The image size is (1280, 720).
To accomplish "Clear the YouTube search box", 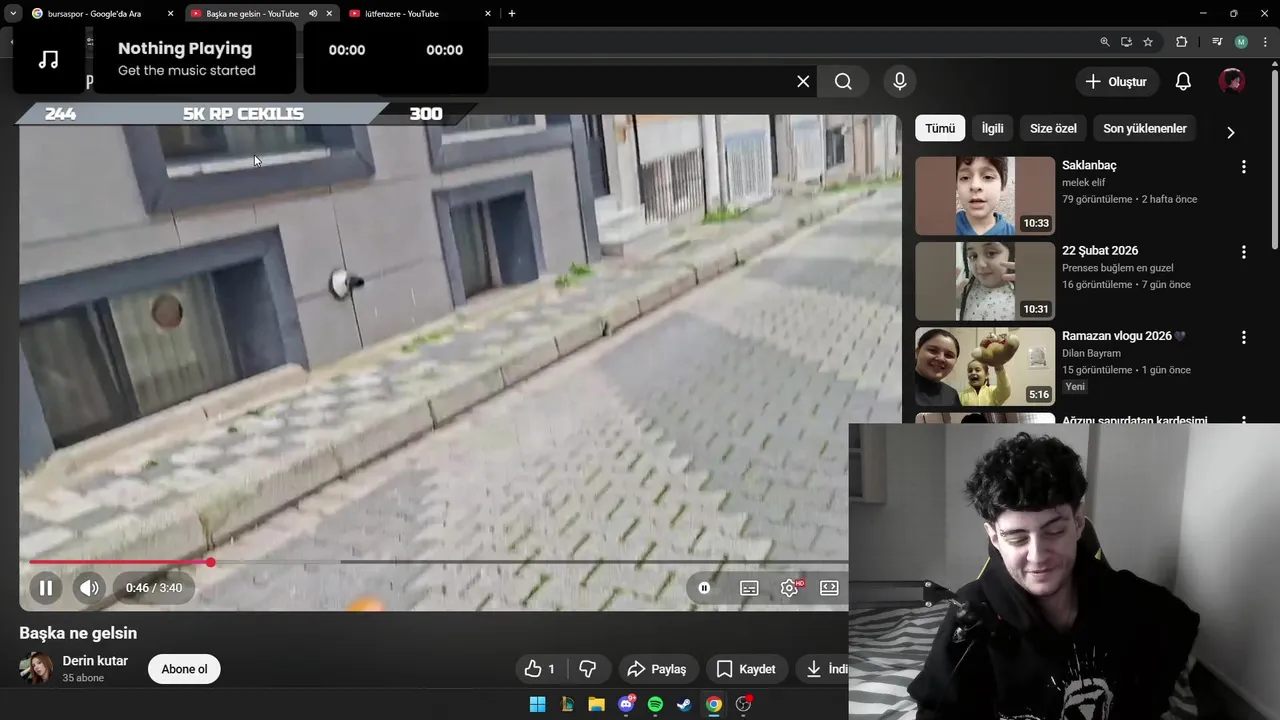I will coord(803,81).
